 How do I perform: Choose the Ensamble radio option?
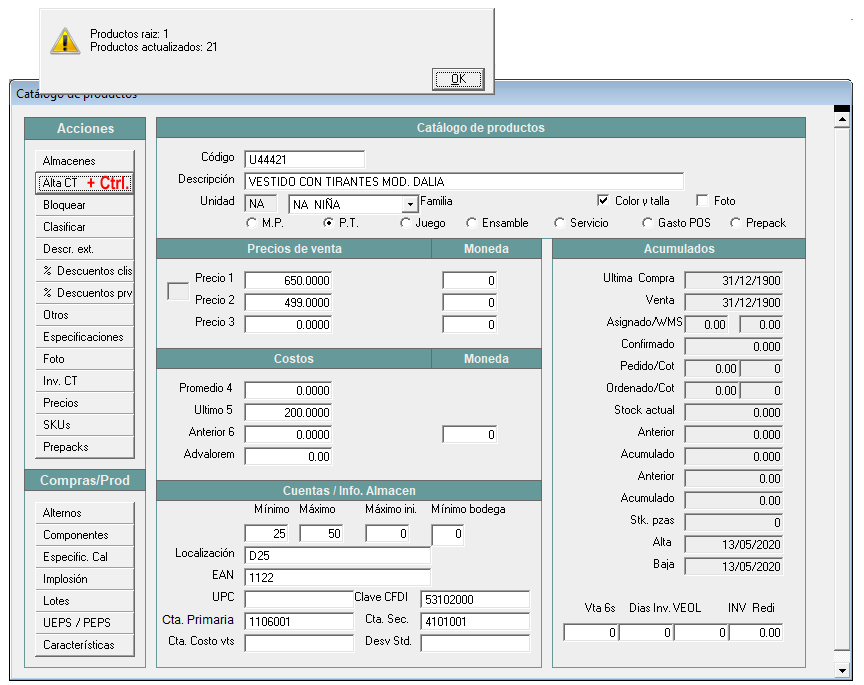click(472, 223)
